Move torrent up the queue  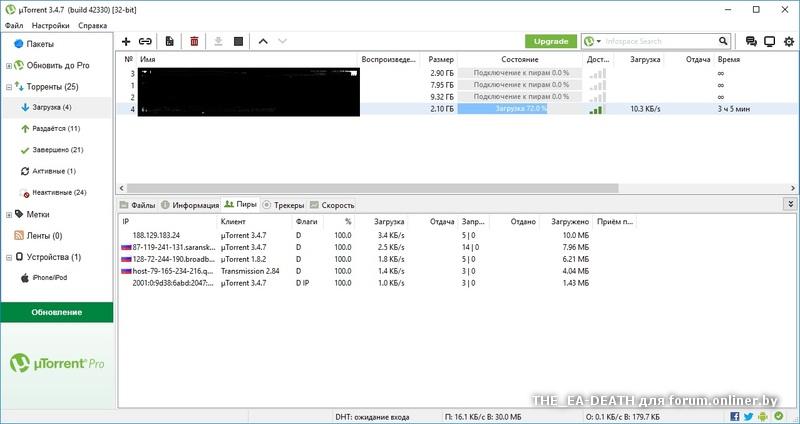(263, 41)
